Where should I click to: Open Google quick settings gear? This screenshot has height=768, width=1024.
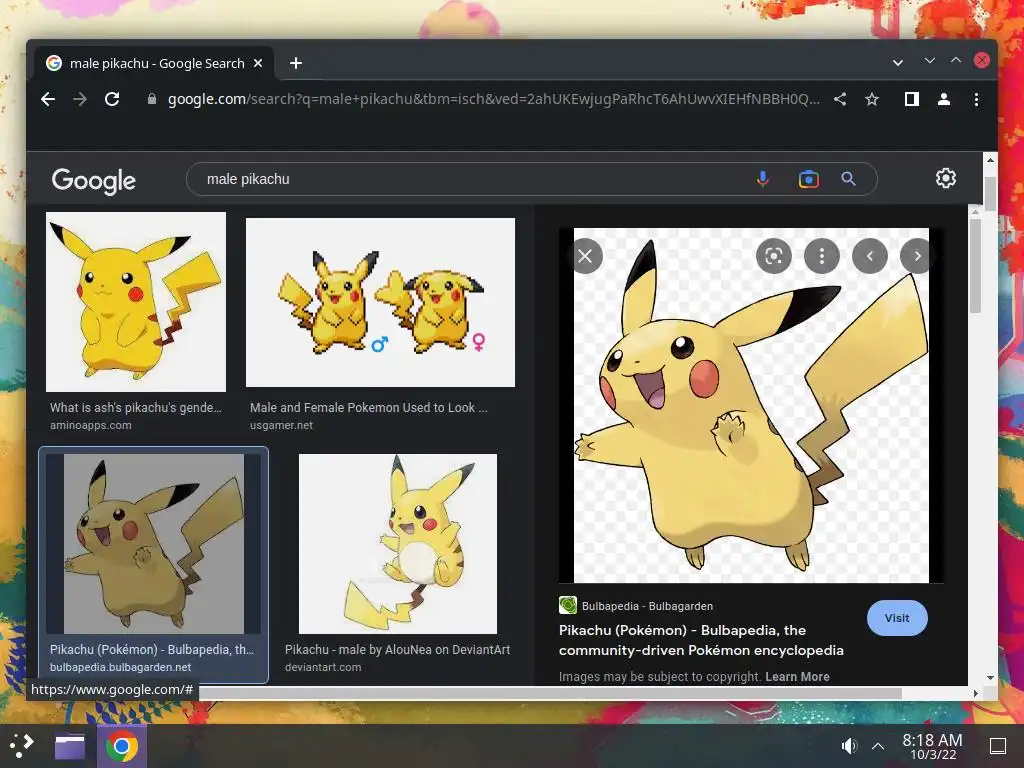click(946, 178)
